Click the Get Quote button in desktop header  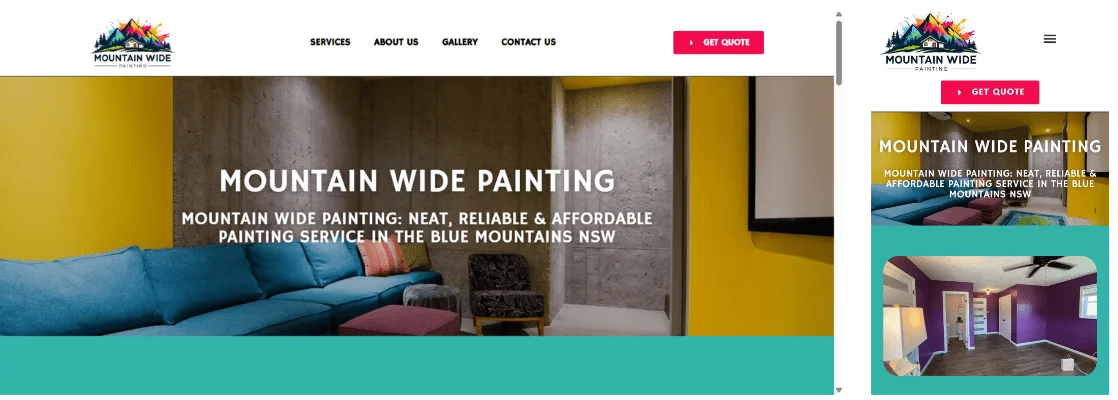coord(719,42)
